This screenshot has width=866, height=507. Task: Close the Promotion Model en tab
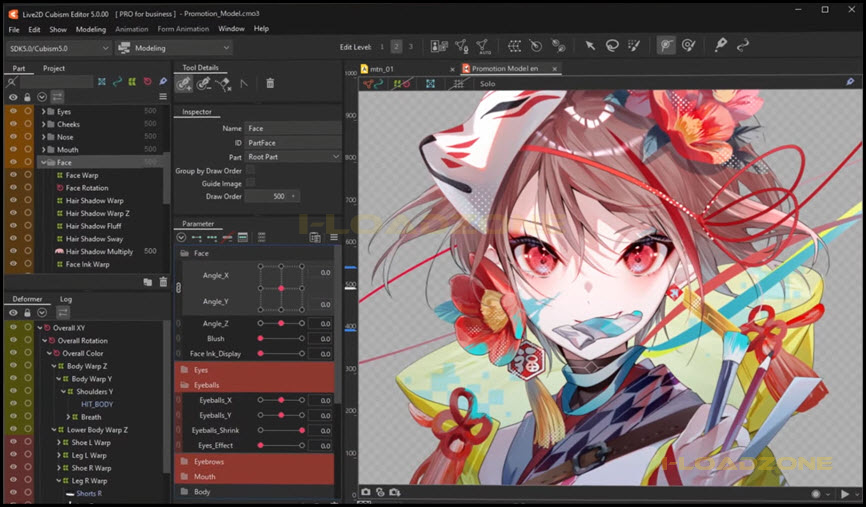point(555,69)
